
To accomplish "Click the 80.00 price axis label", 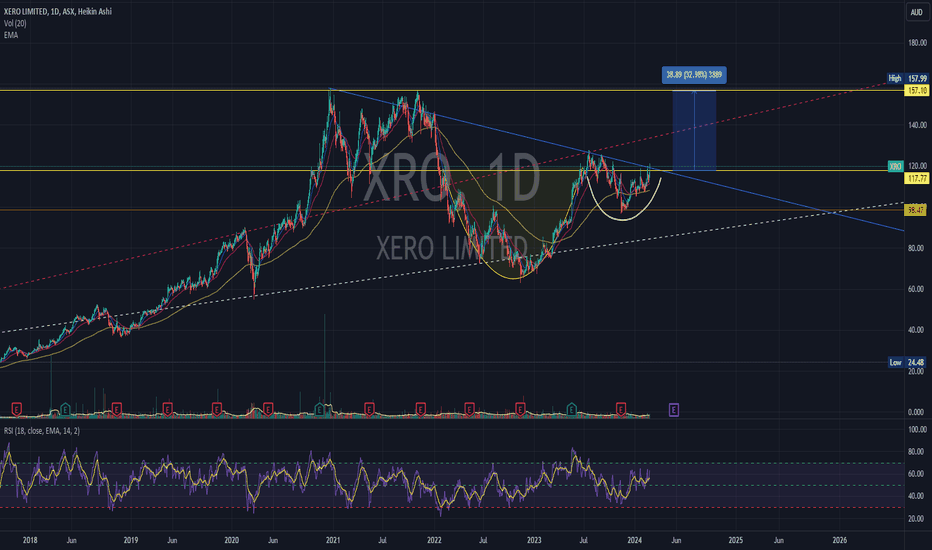I will [917, 248].
